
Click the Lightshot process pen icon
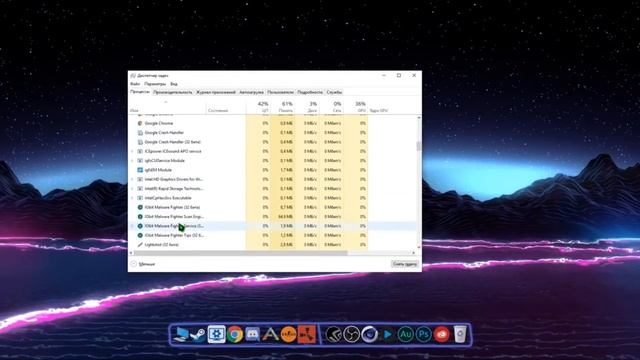(140, 244)
